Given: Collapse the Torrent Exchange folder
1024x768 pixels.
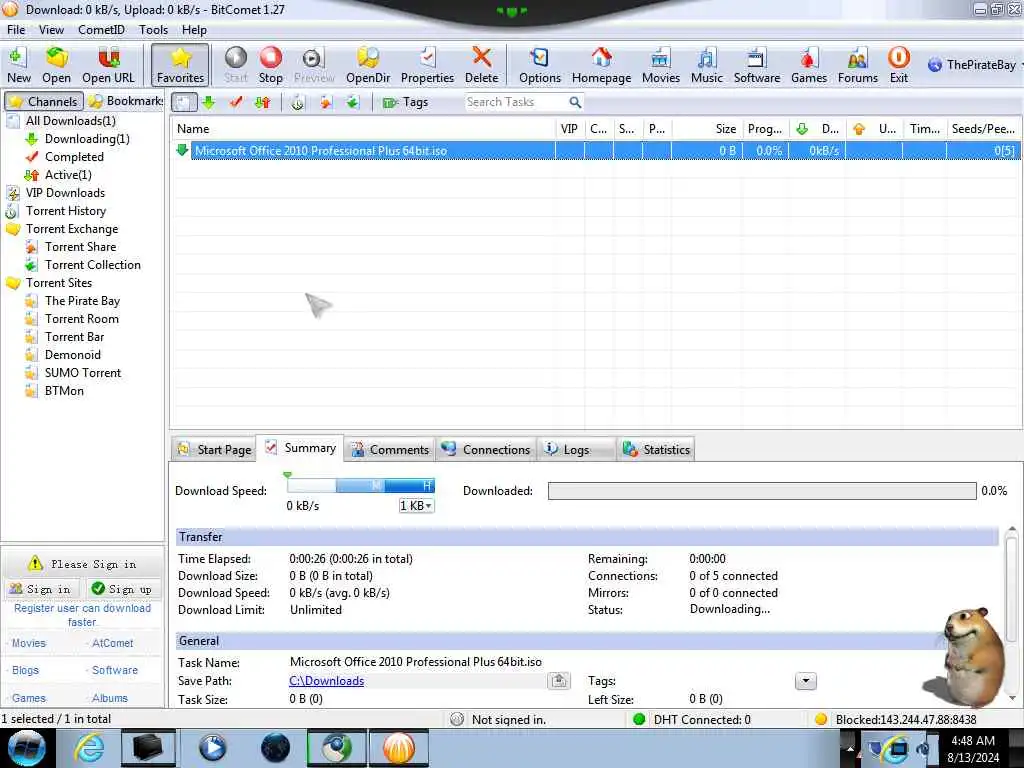Looking at the screenshot, I should coord(13,229).
